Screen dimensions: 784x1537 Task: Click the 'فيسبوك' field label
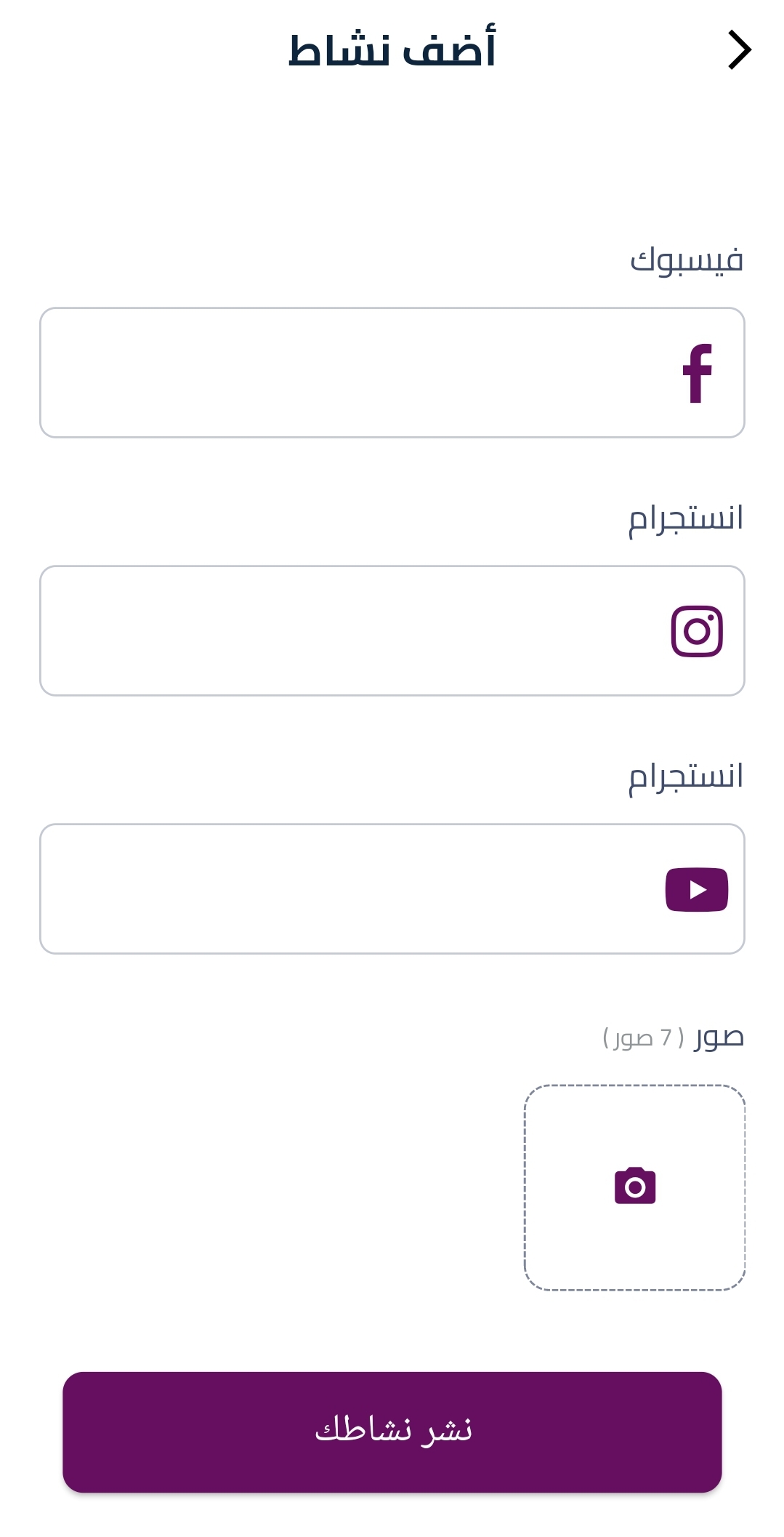point(687,260)
